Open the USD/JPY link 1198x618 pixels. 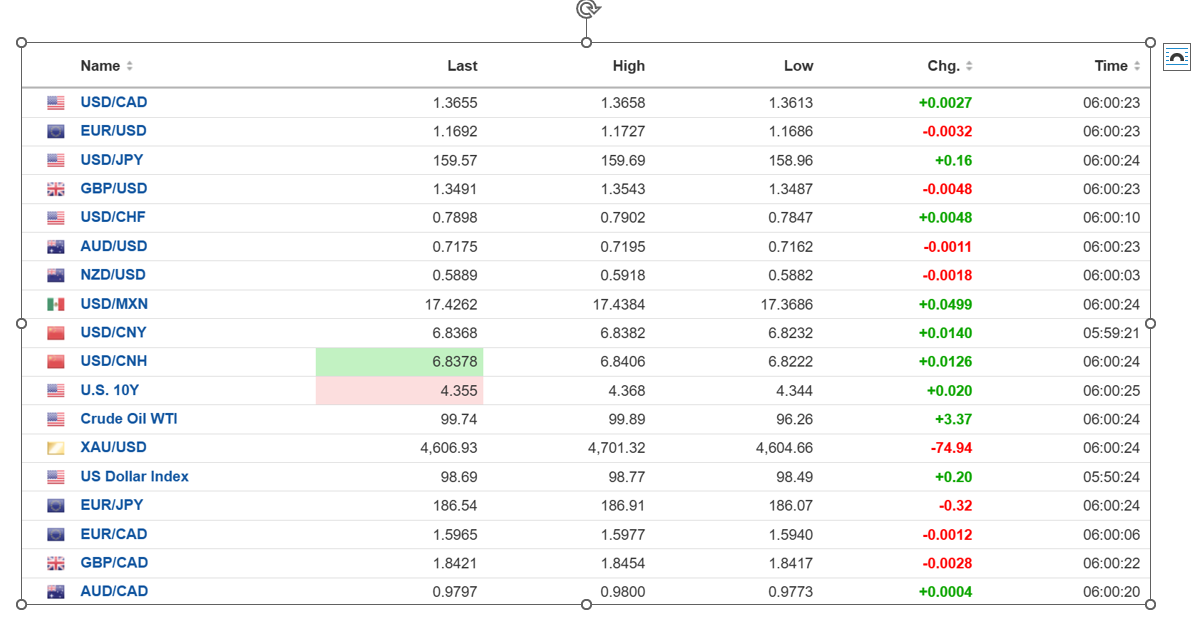(113, 160)
